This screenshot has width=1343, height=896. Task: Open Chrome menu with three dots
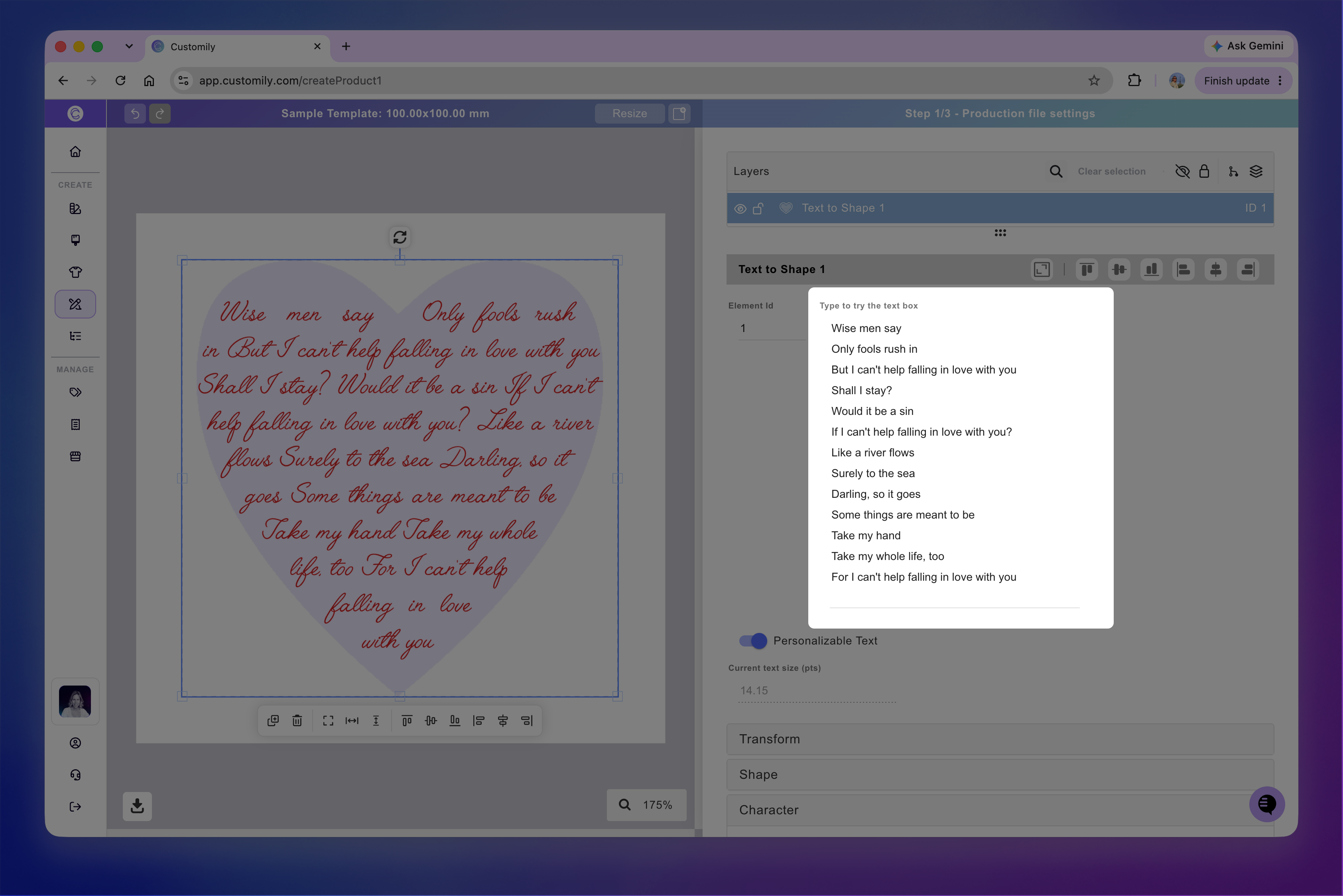[x=1280, y=81]
